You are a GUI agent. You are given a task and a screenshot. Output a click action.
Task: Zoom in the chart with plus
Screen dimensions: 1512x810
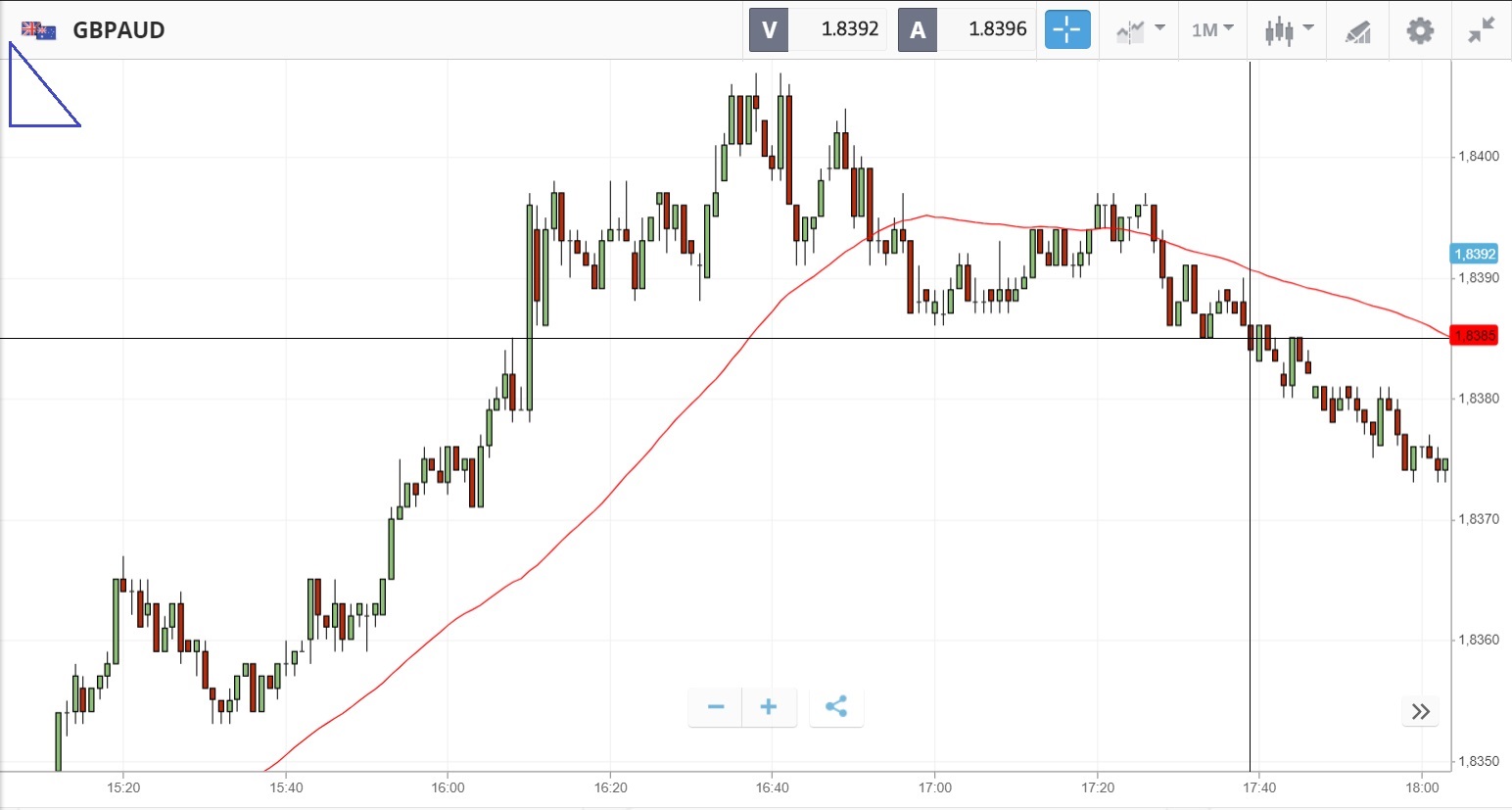point(769,707)
